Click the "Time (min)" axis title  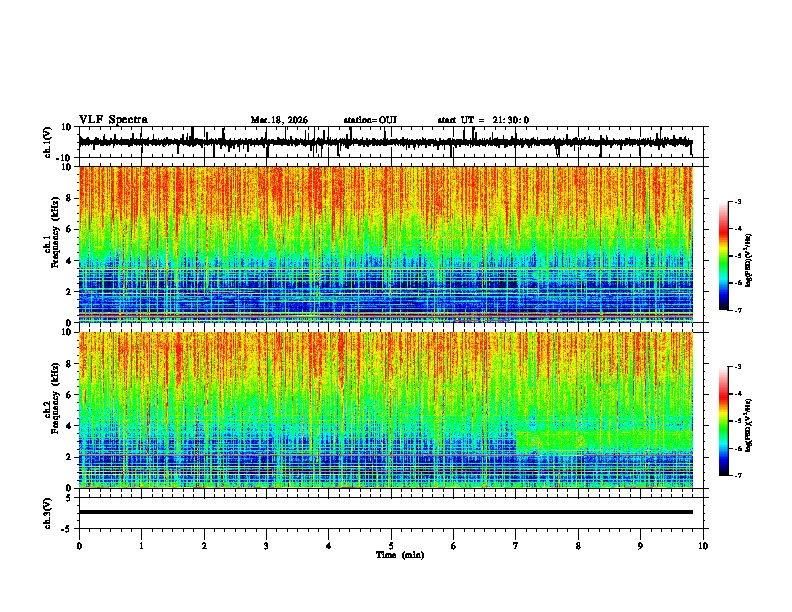[400, 555]
